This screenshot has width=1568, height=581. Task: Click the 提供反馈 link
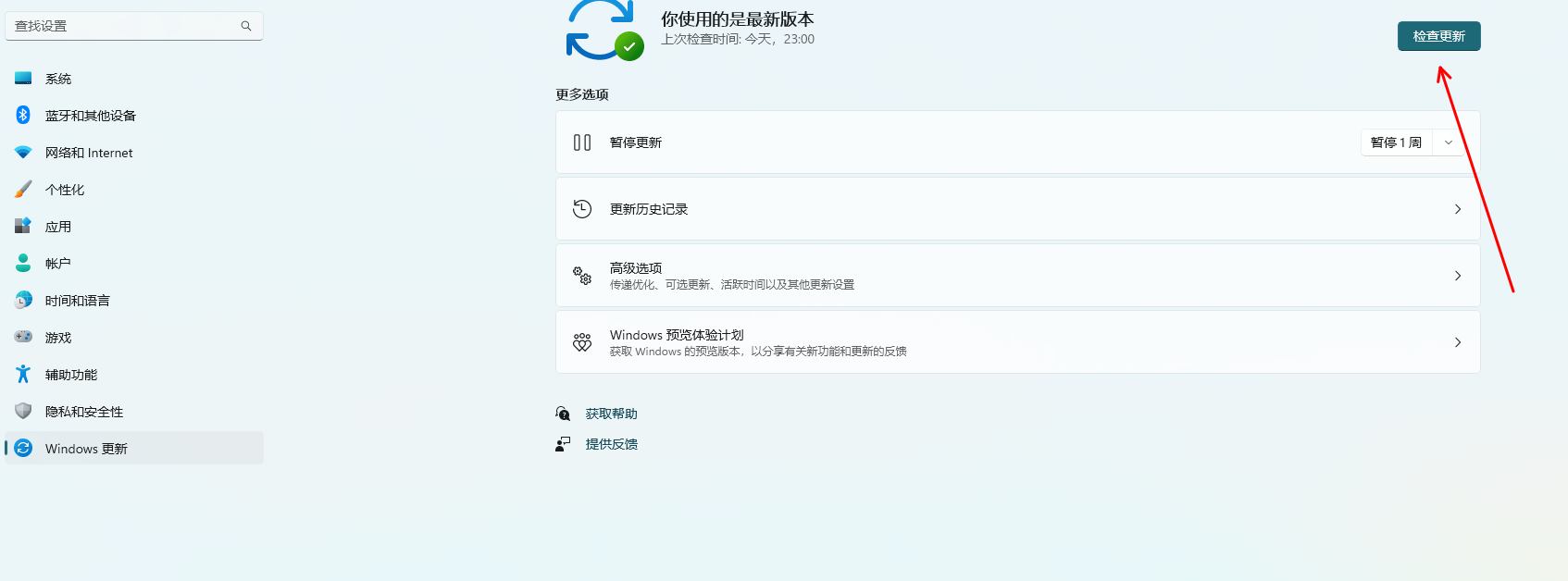coord(612,444)
